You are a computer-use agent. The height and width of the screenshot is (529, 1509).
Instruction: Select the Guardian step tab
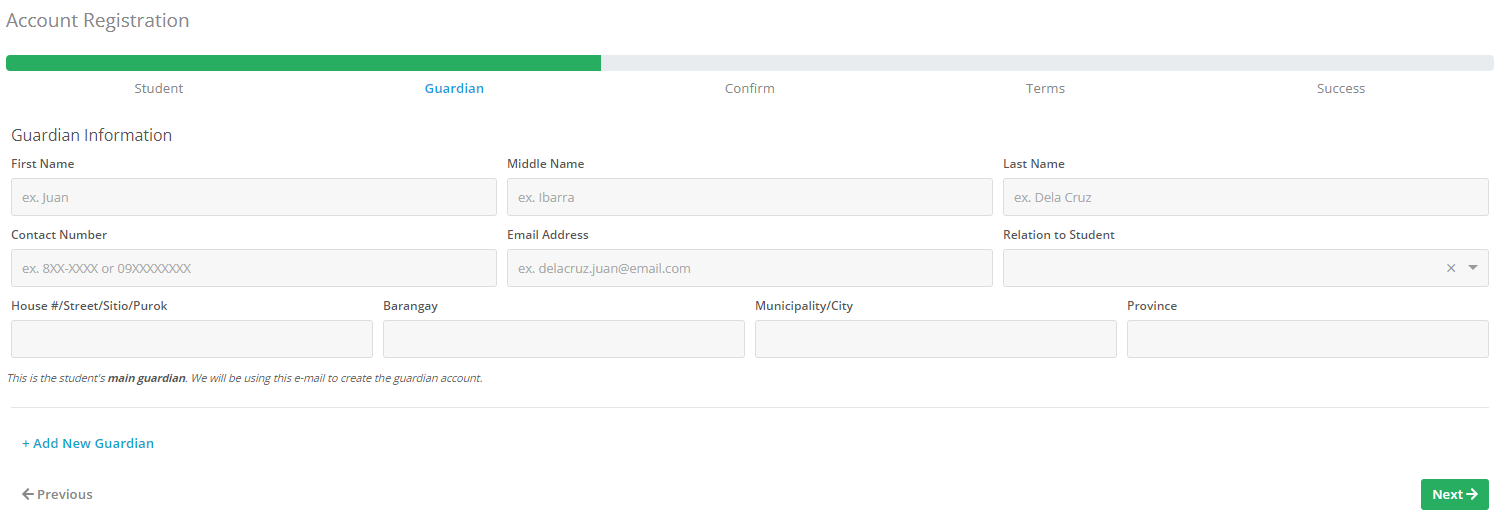pyautogui.click(x=454, y=88)
